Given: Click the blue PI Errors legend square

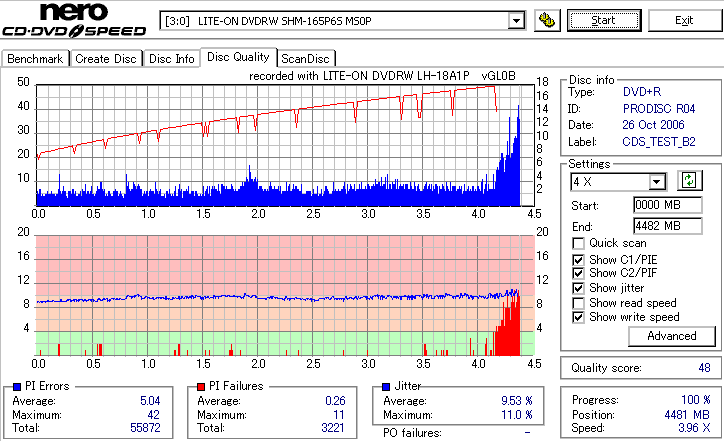Looking at the screenshot, I should [17, 387].
